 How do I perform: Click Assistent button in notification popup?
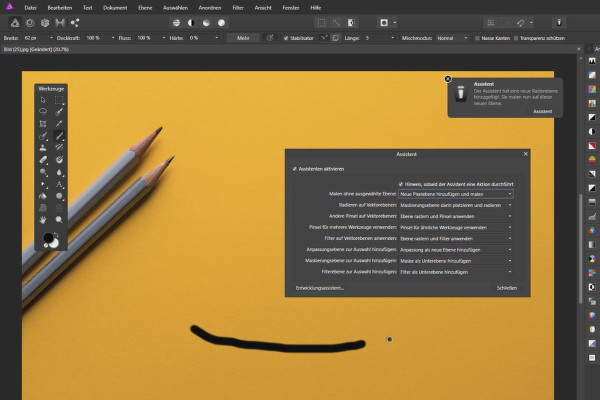click(x=542, y=111)
